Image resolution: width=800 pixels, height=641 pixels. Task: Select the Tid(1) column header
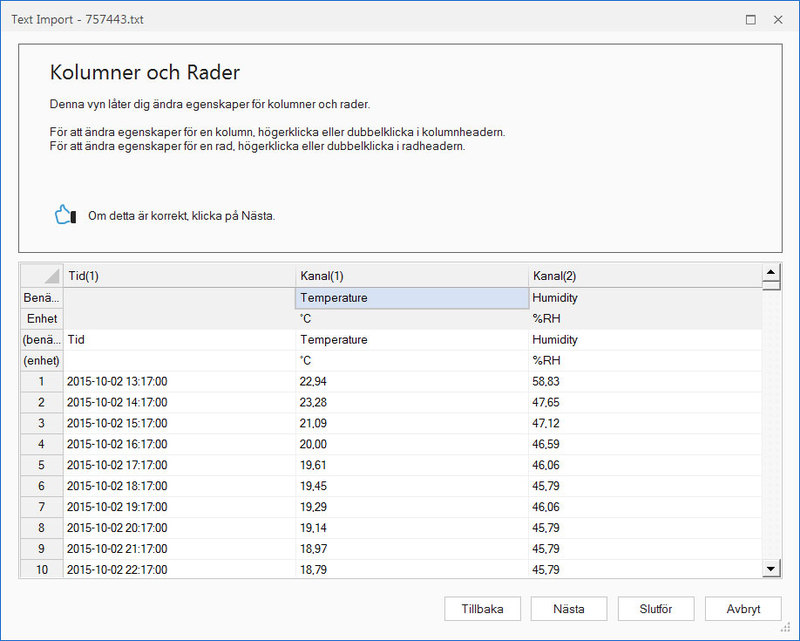pyautogui.click(x=180, y=276)
